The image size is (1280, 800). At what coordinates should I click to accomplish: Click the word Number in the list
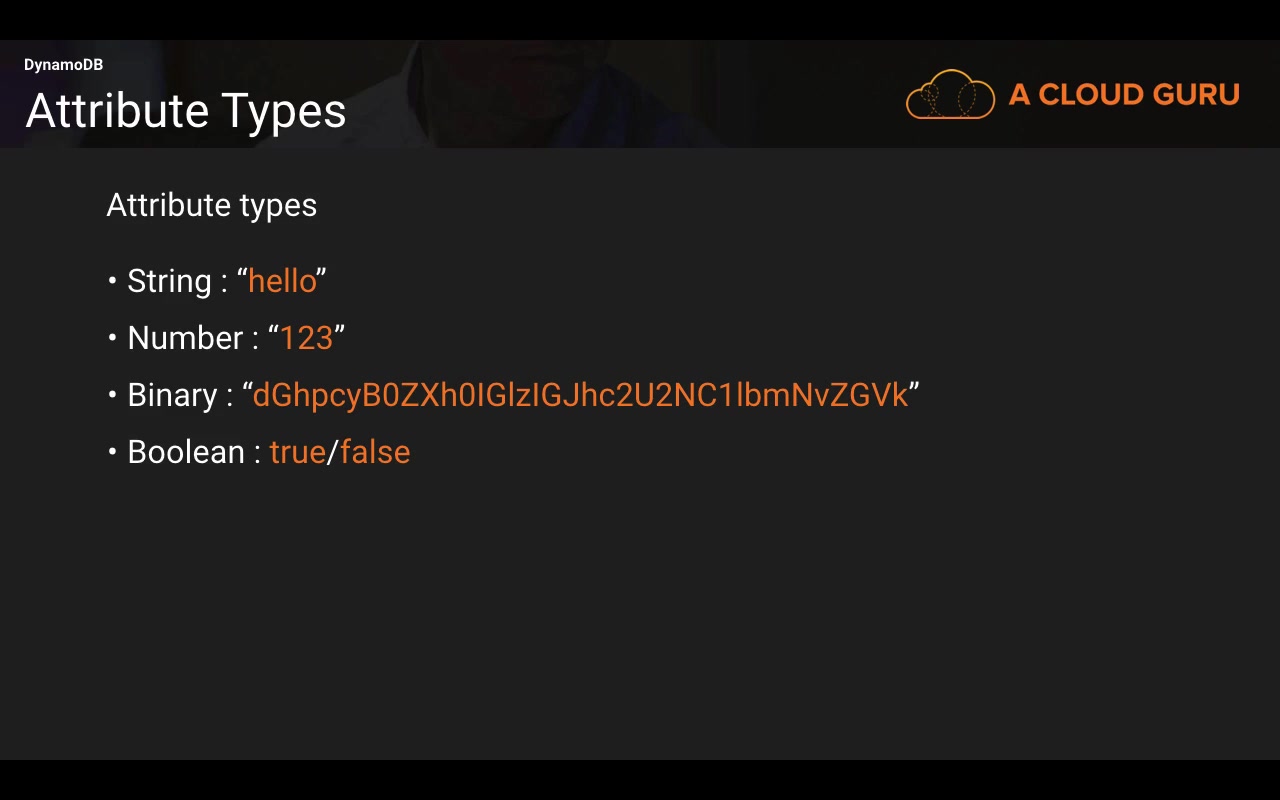[x=185, y=338]
